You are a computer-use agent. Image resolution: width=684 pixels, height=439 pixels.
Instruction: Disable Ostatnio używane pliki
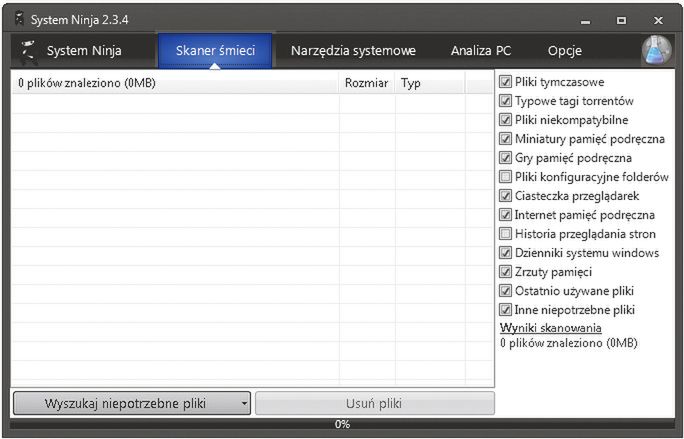click(505, 291)
